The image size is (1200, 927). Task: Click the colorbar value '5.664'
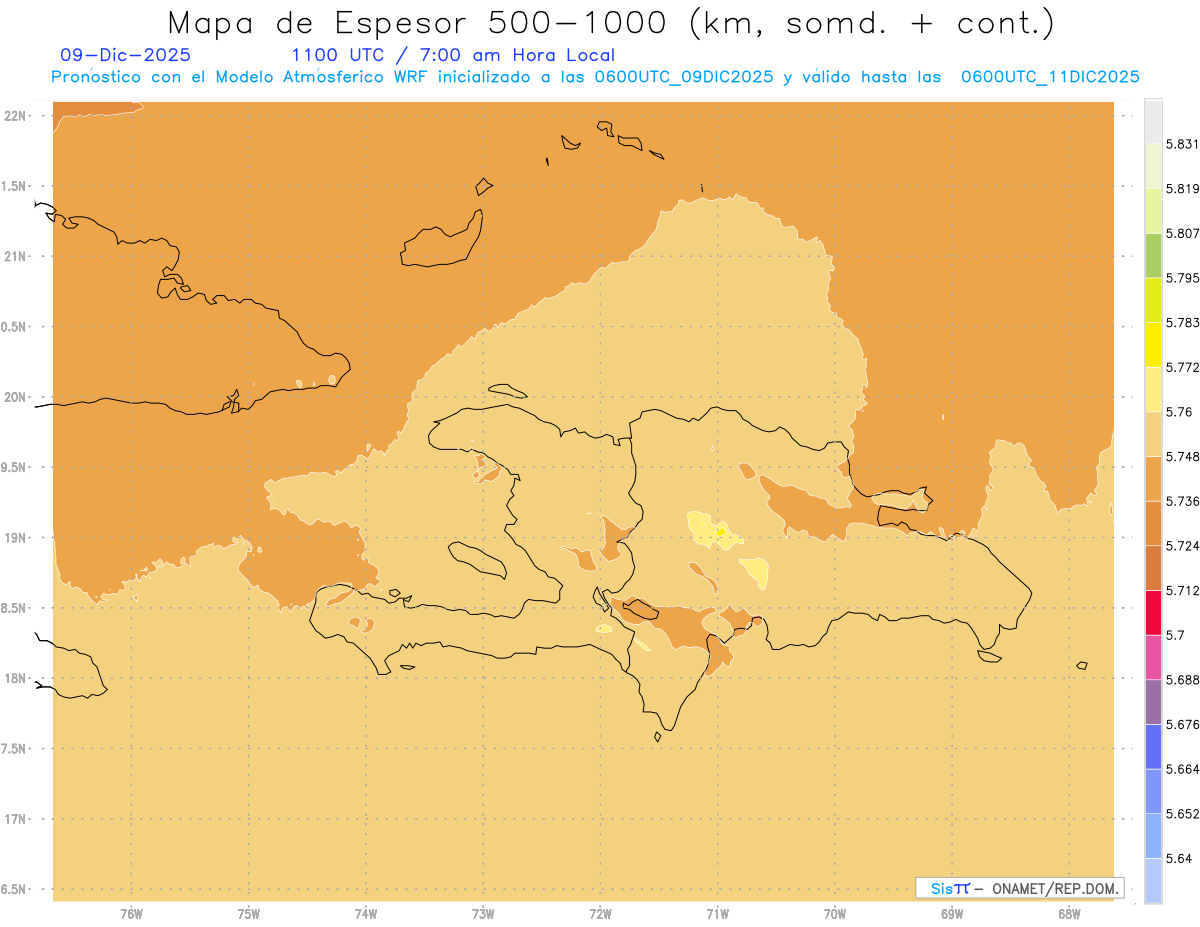click(x=1182, y=768)
